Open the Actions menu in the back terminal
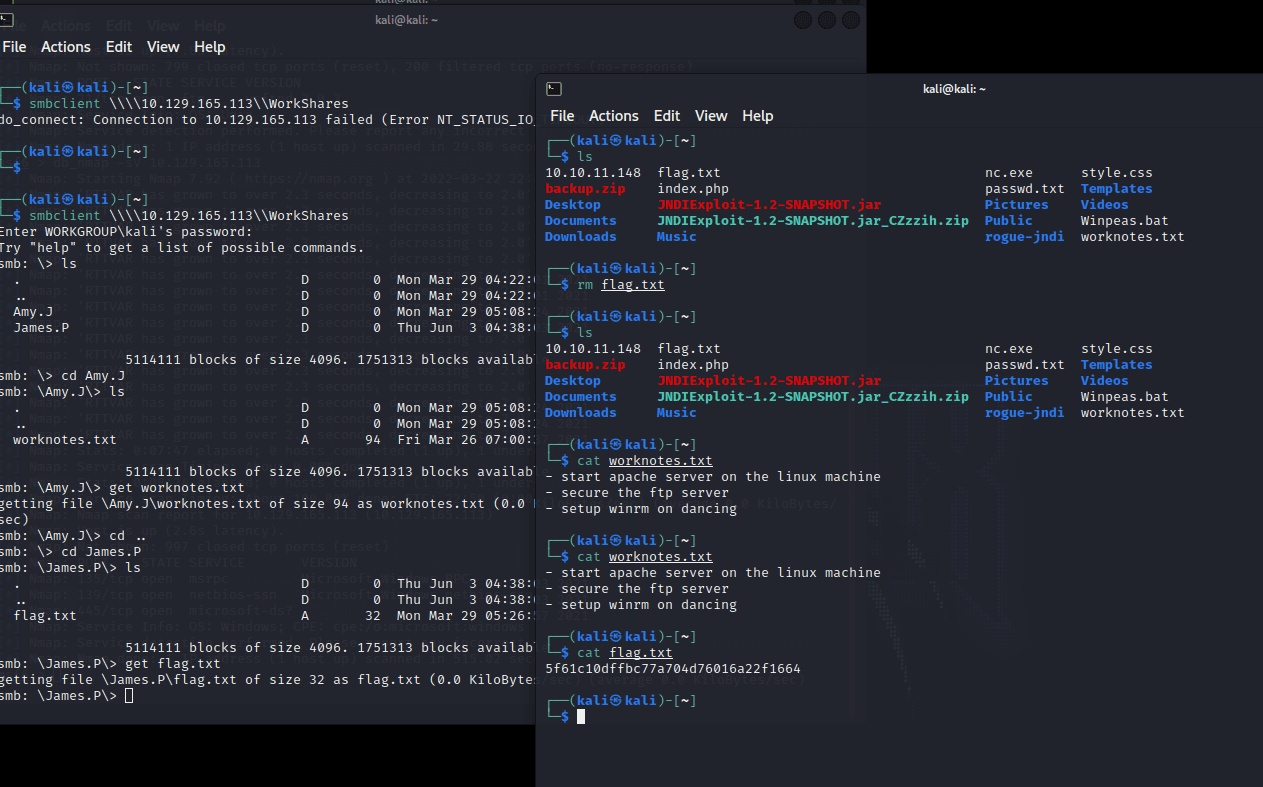The height and width of the screenshot is (787, 1263). coord(66,47)
